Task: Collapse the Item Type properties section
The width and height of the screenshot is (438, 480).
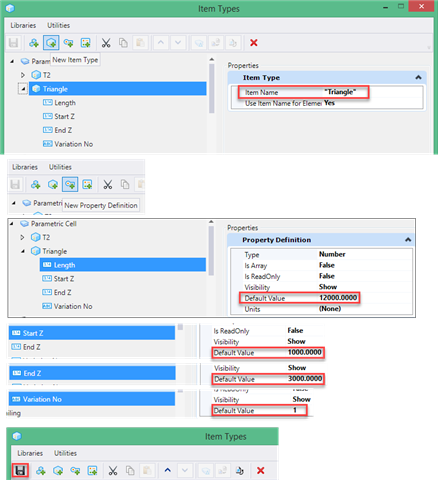Action: pyautogui.click(x=418, y=77)
